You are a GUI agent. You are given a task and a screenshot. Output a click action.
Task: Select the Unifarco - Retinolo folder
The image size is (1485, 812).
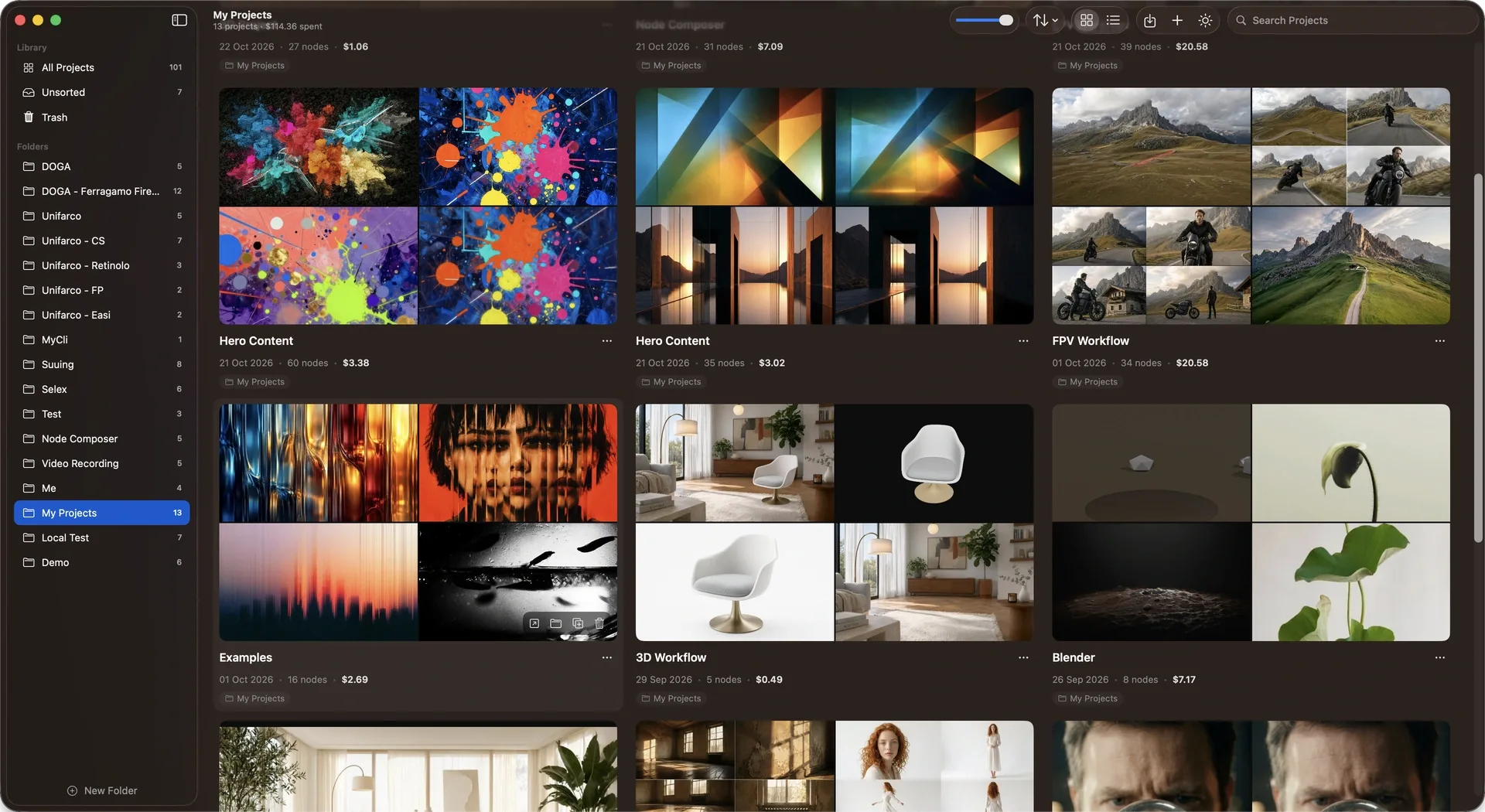click(102, 265)
